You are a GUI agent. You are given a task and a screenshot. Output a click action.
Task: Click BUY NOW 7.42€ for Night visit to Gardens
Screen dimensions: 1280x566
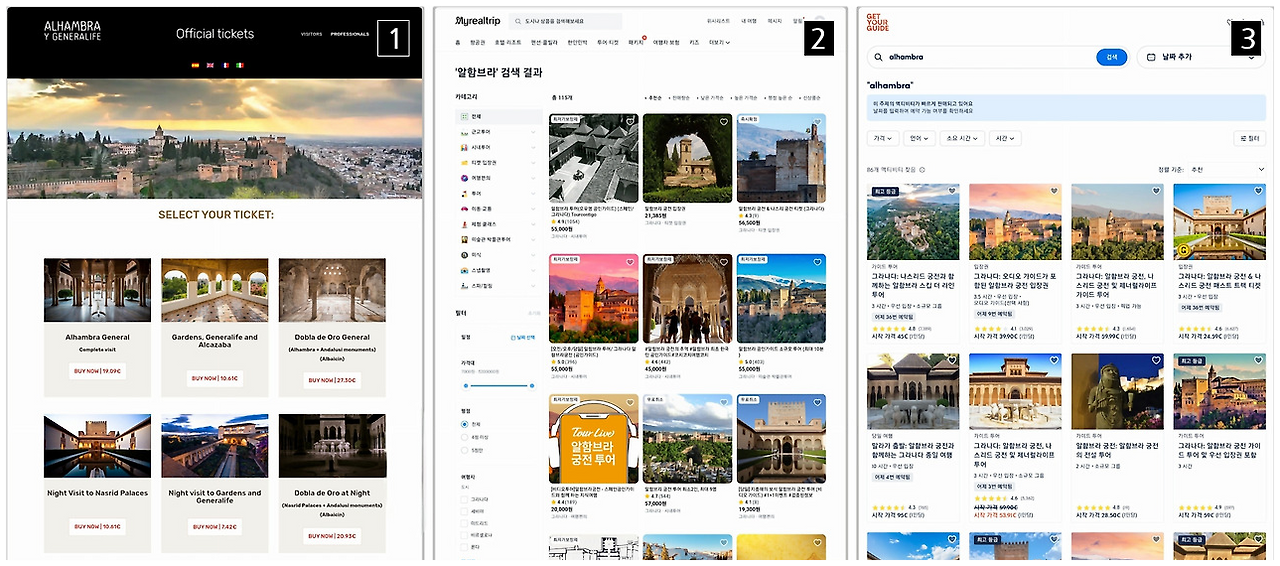[215, 526]
